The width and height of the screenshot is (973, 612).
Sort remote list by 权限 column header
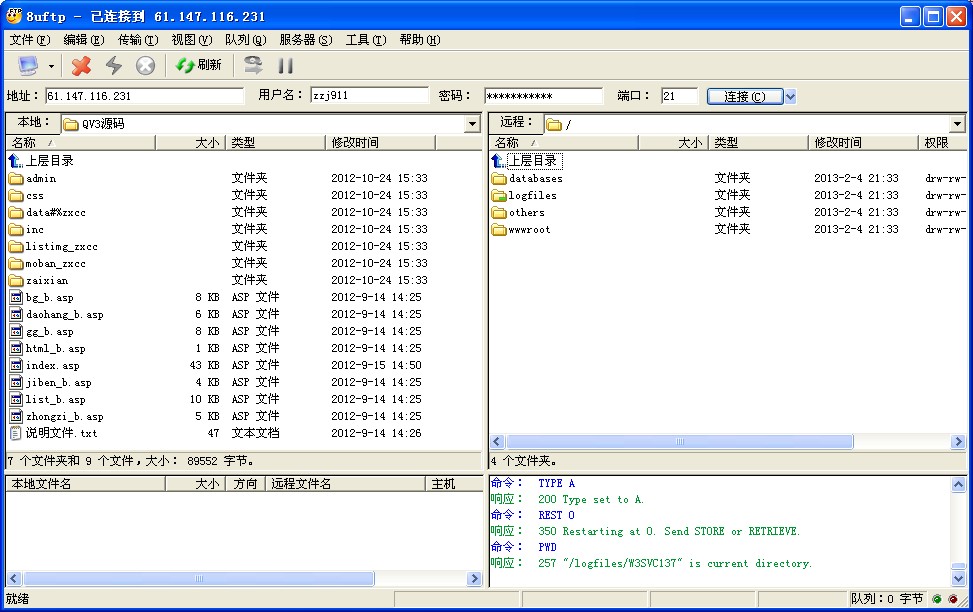(x=942, y=143)
